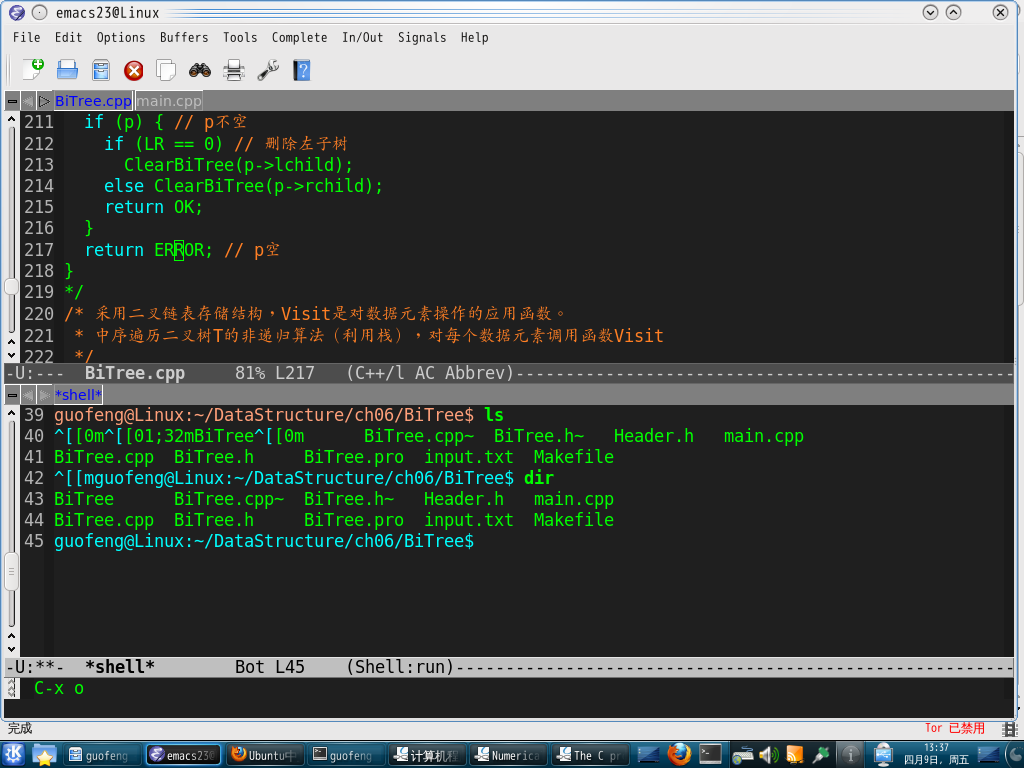Launch Firefox from the panel
Image resolution: width=1024 pixels, height=768 pixels.
click(x=679, y=754)
